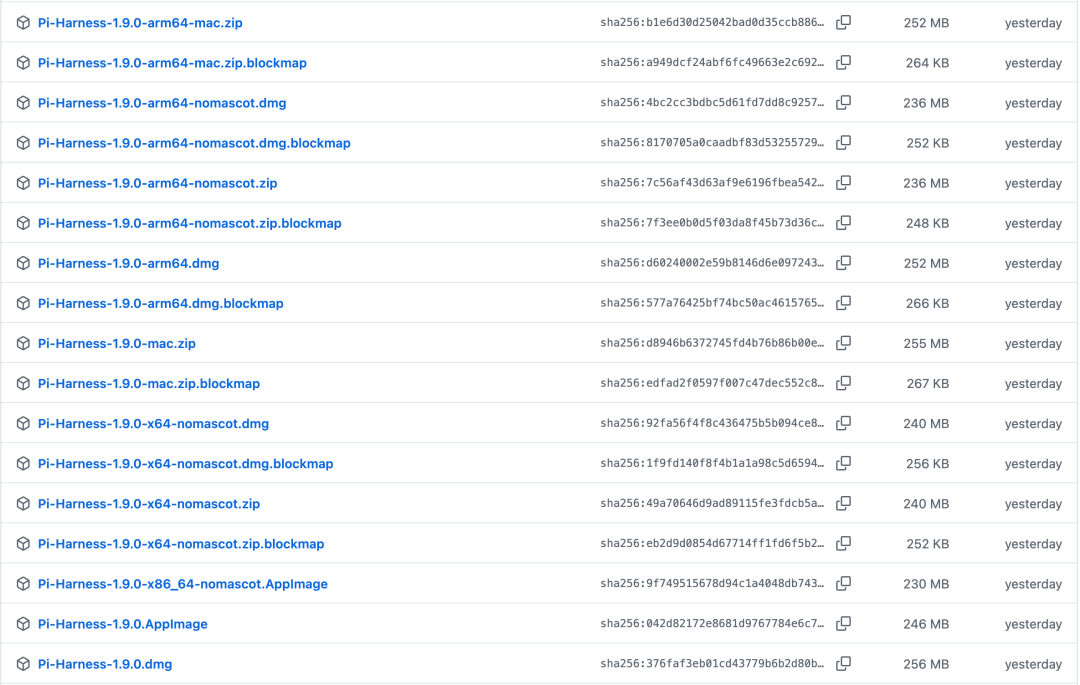Copy hash for Pi-Harness-1.9.0-arm64.dmg.blockmap
The width and height of the screenshot is (1080, 685).
(x=843, y=303)
